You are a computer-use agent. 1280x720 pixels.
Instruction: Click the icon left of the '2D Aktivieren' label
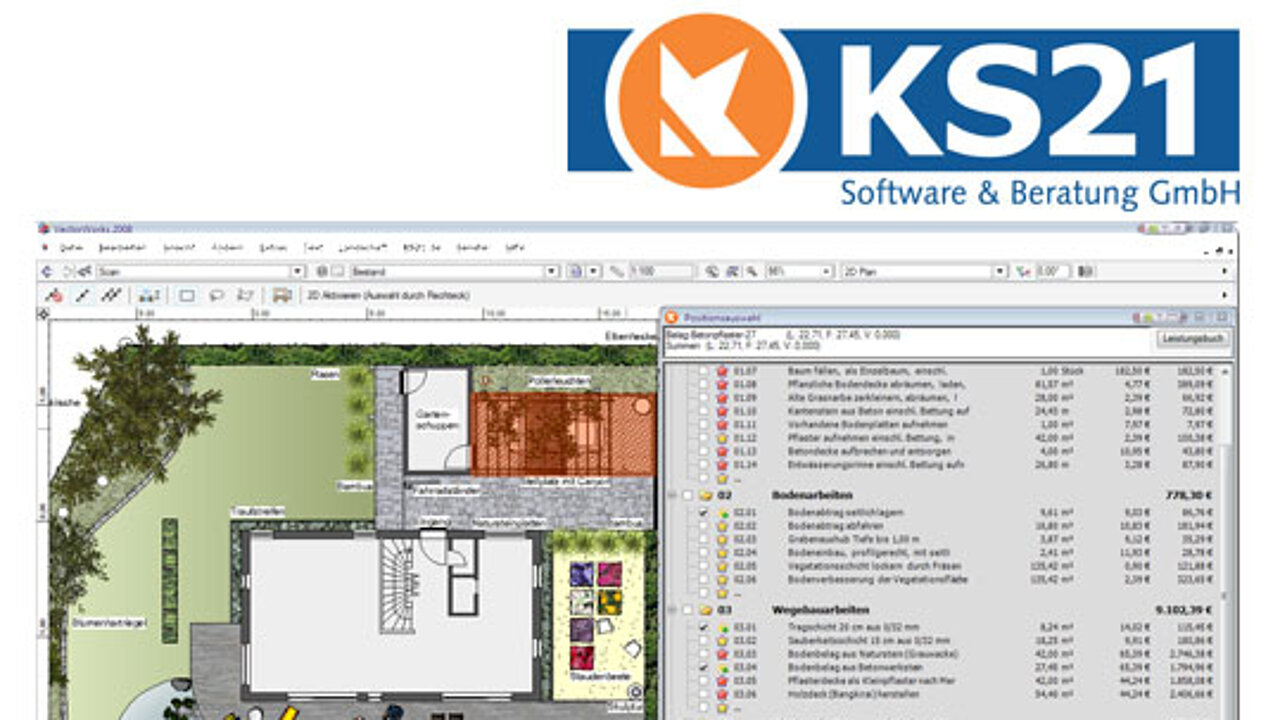click(283, 295)
